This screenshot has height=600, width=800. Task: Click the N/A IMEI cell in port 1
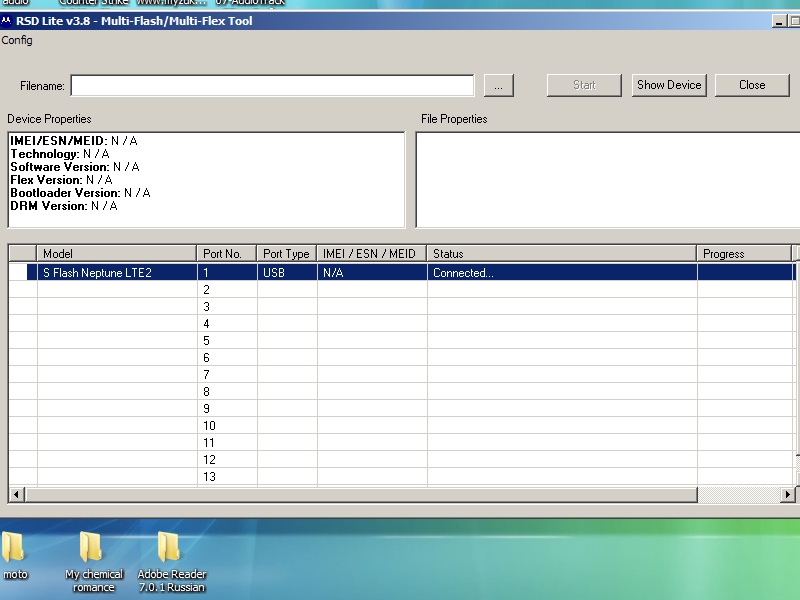(372, 273)
